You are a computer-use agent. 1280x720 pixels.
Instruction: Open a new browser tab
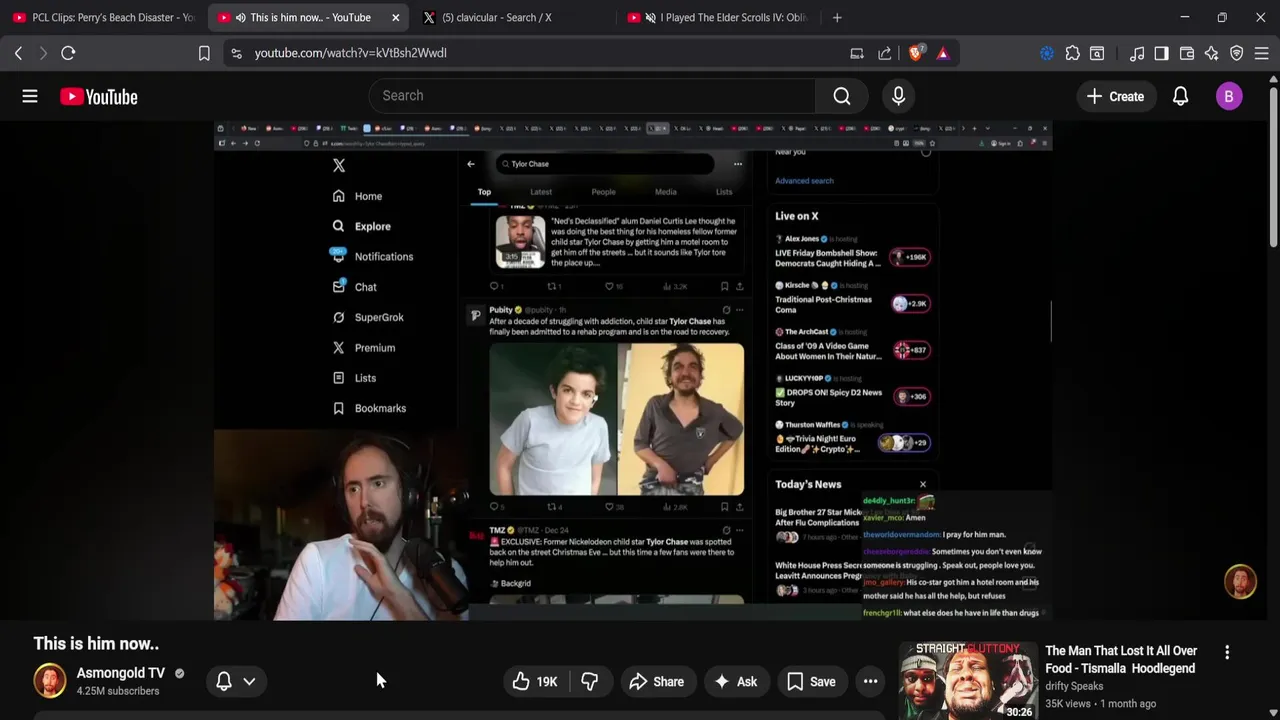pos(837,17)
